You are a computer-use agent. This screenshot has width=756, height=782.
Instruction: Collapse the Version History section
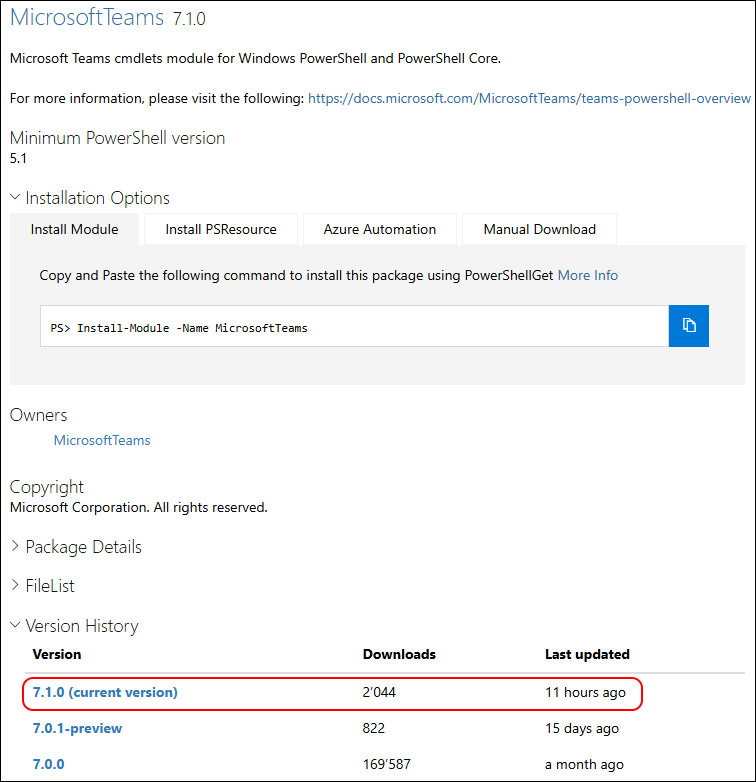coord(75,626)
